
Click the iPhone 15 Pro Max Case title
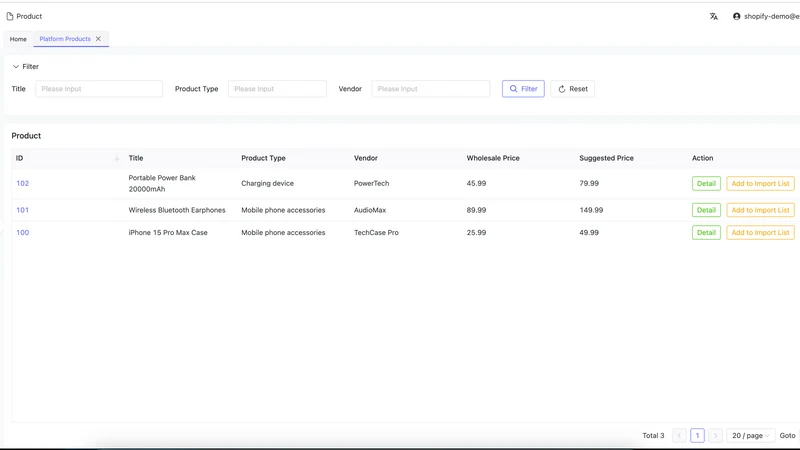(168, 232)
